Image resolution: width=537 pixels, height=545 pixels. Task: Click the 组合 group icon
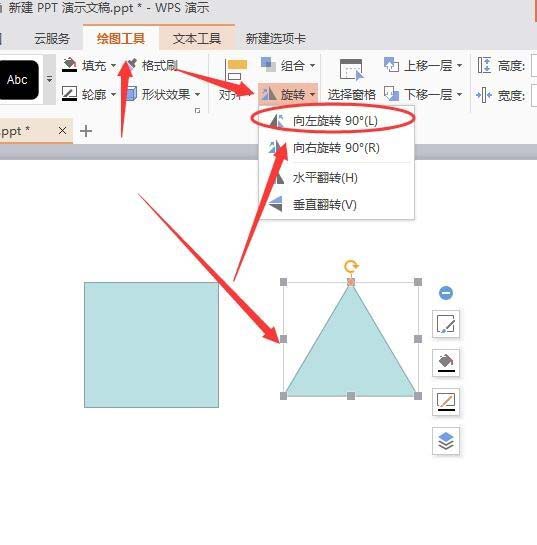(268, 65)
